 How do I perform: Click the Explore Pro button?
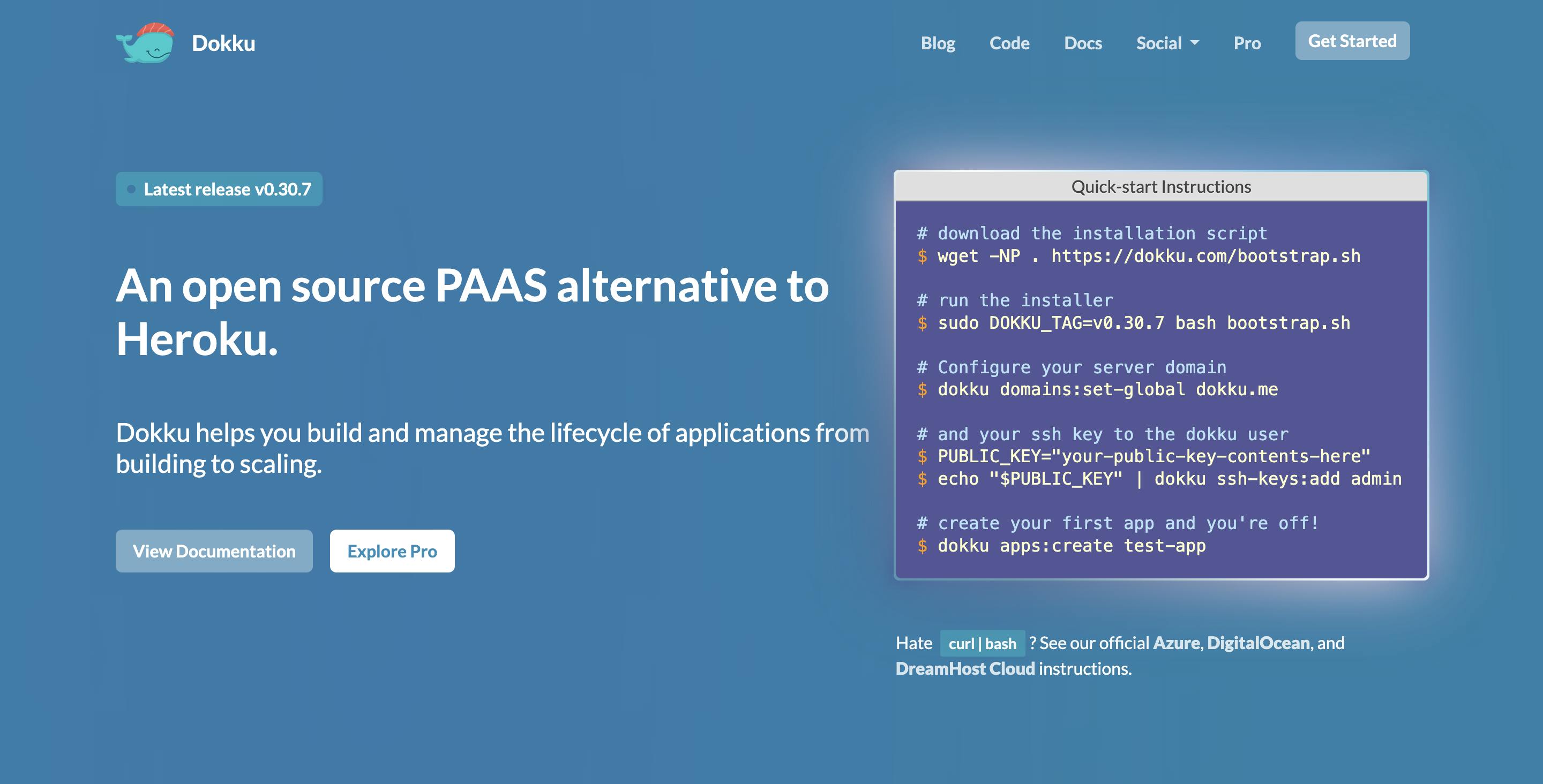[x=392, y=551]
